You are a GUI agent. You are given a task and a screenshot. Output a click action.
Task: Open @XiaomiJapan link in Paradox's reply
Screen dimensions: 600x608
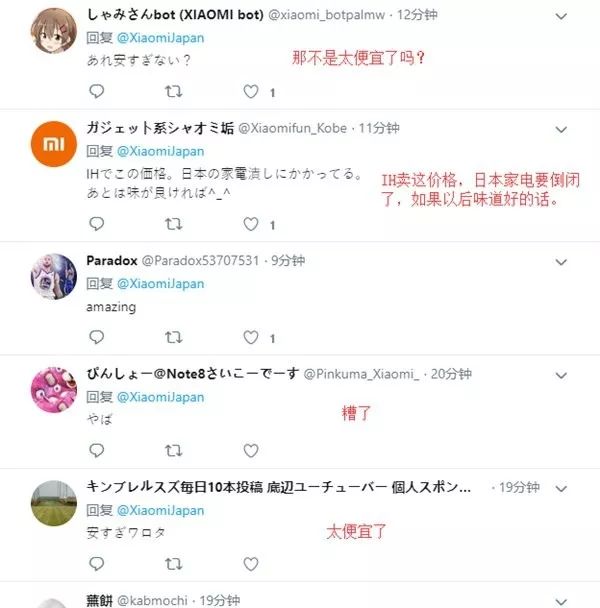(x=161, y=284)
